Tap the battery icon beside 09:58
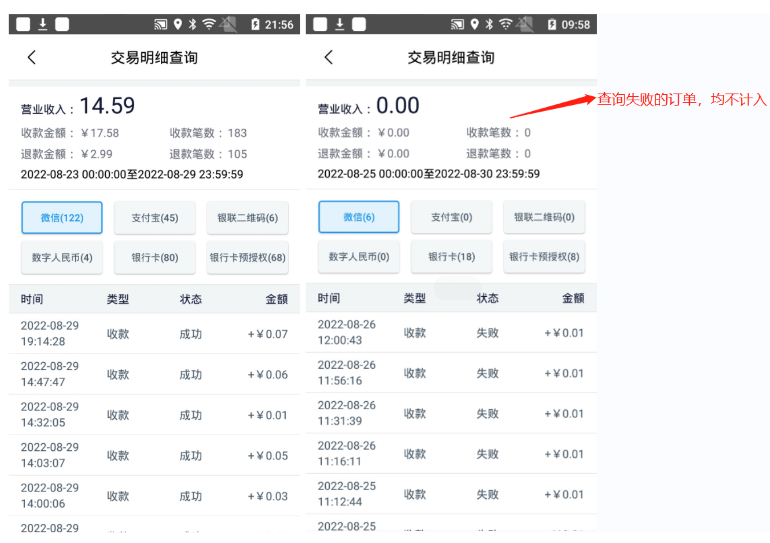 (552, 24)
